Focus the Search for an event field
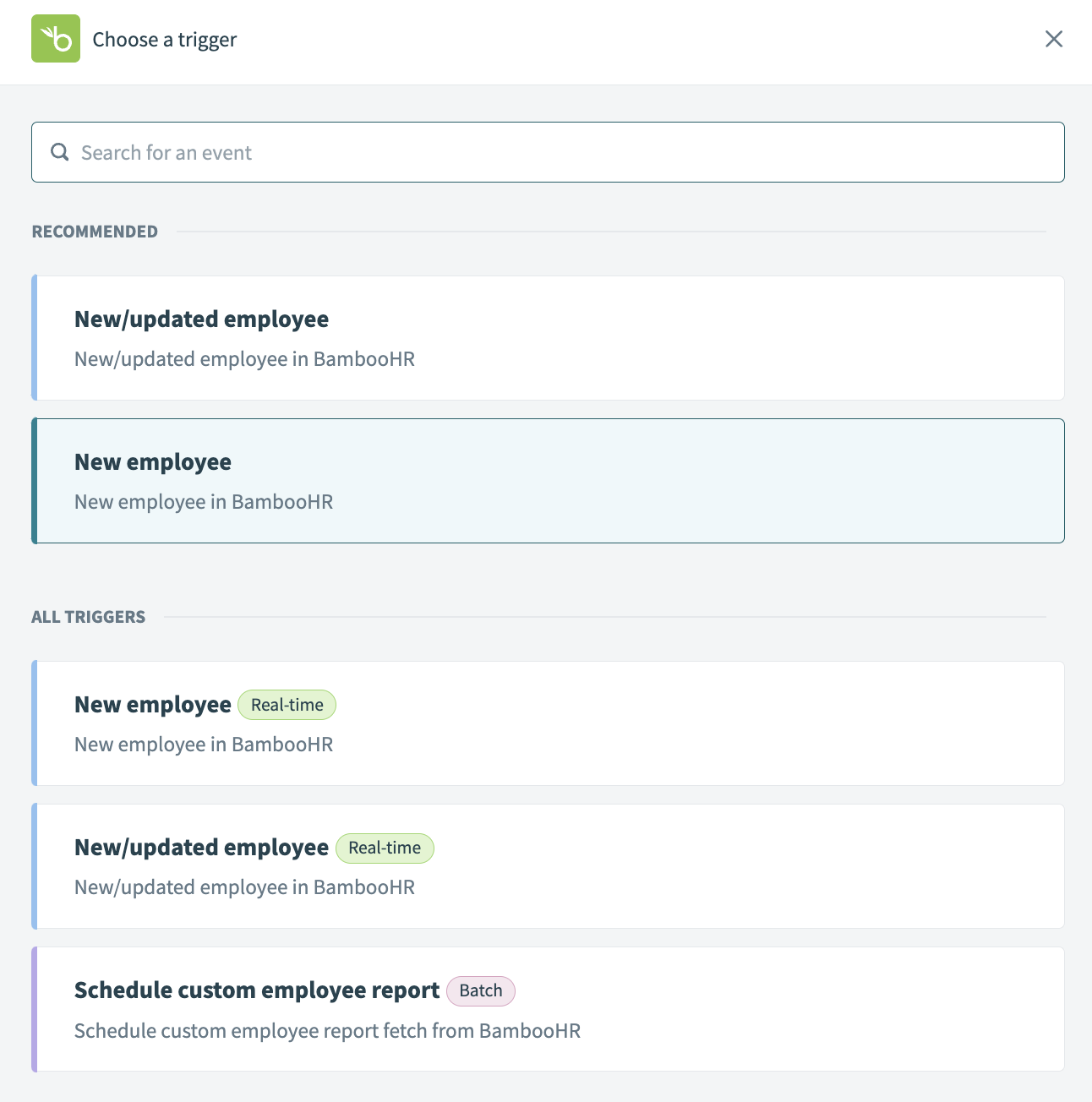 (x=558, y=152)
